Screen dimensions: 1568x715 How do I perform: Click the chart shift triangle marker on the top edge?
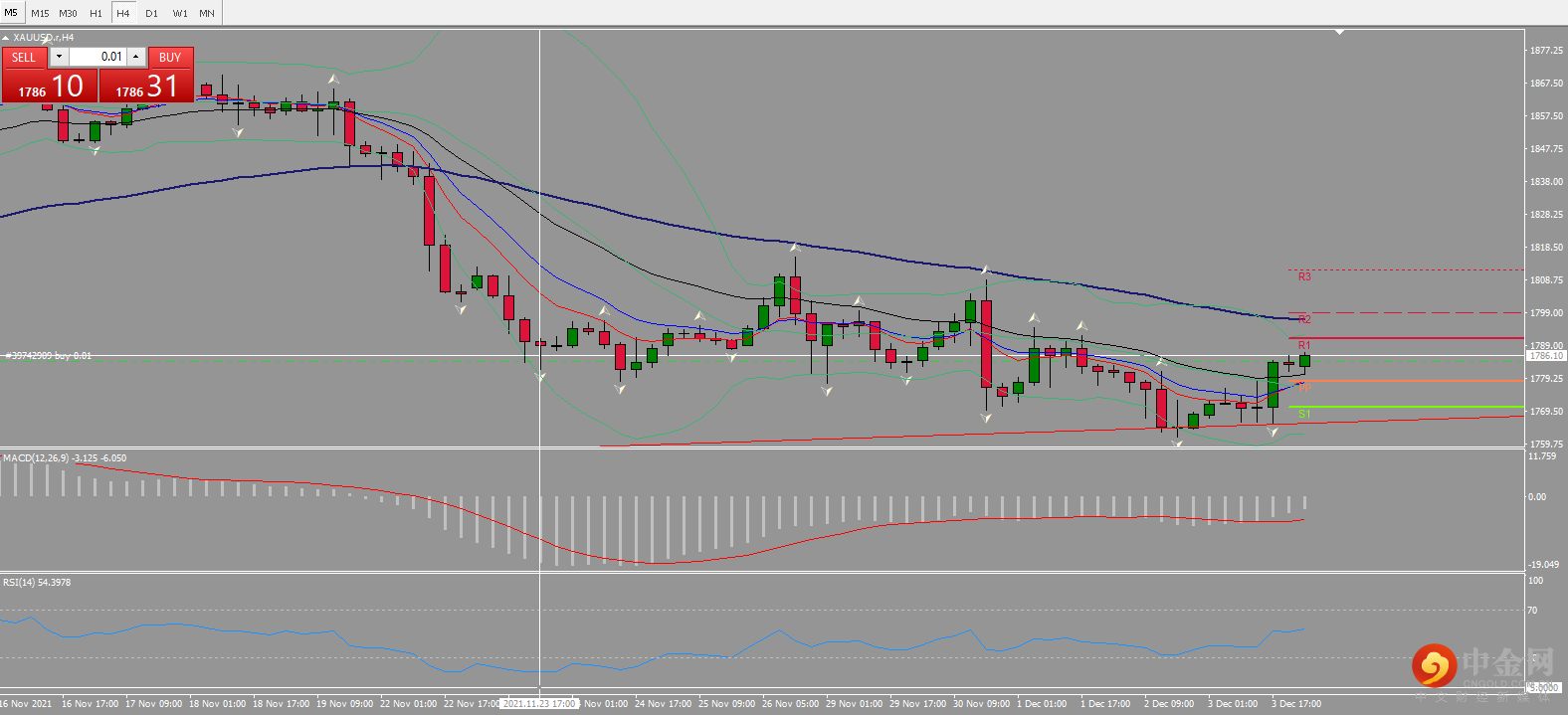tap(1339, 32)
